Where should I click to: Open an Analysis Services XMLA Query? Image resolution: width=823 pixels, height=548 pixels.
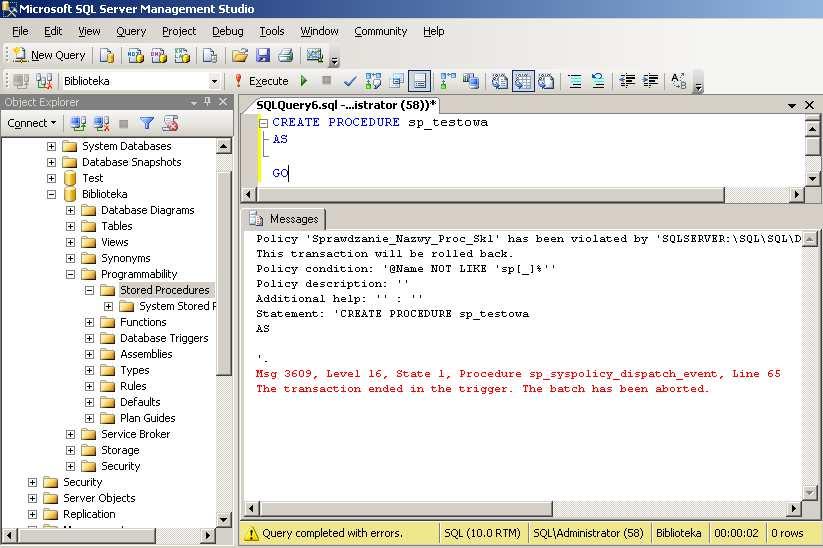pos(182,55)
